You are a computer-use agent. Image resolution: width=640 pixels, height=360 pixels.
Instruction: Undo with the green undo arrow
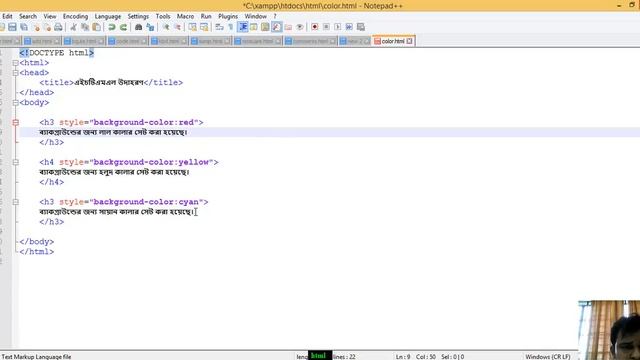[x=111, y=27]
